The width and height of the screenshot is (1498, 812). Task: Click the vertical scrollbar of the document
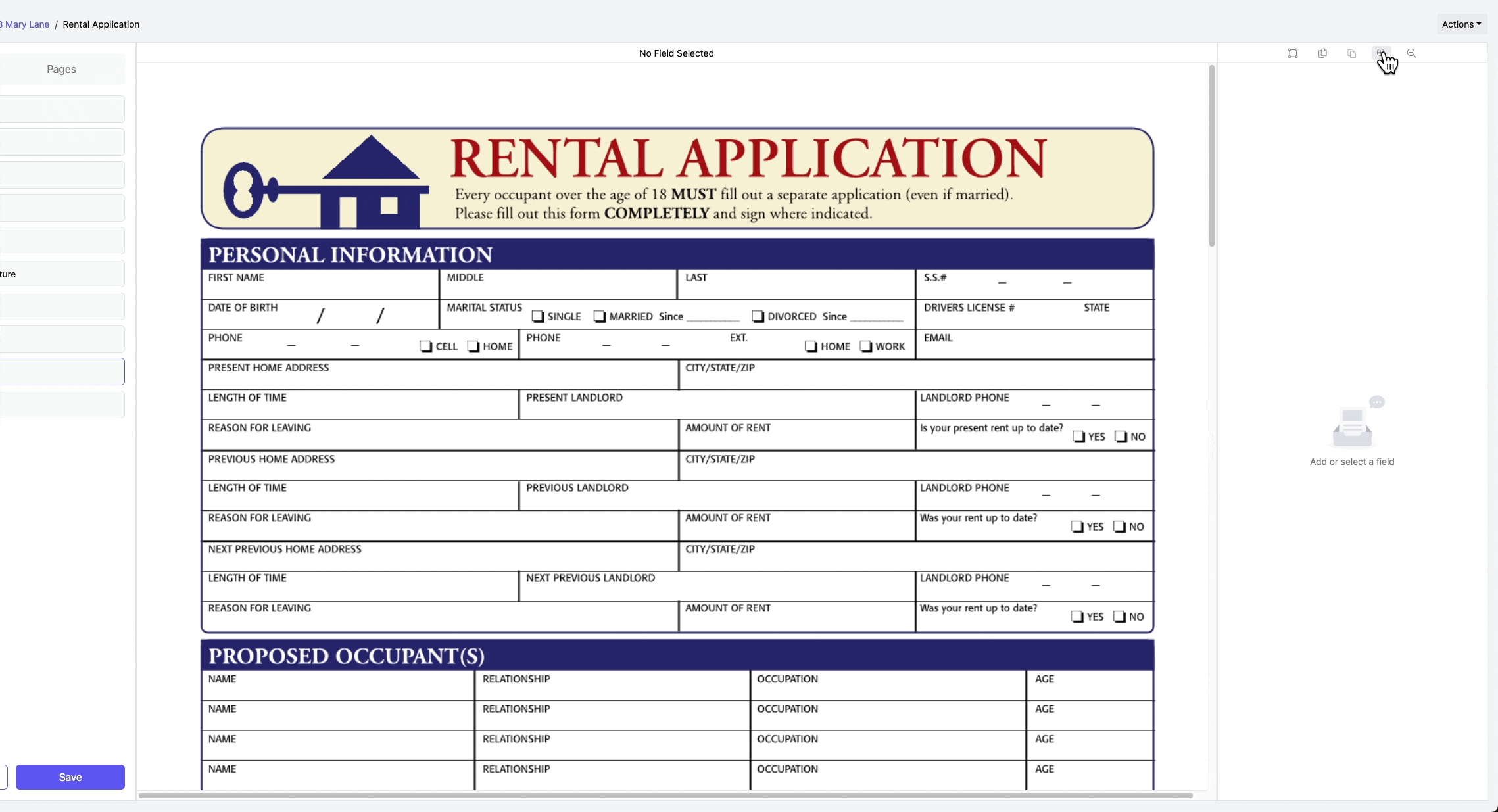(1211, 156)
